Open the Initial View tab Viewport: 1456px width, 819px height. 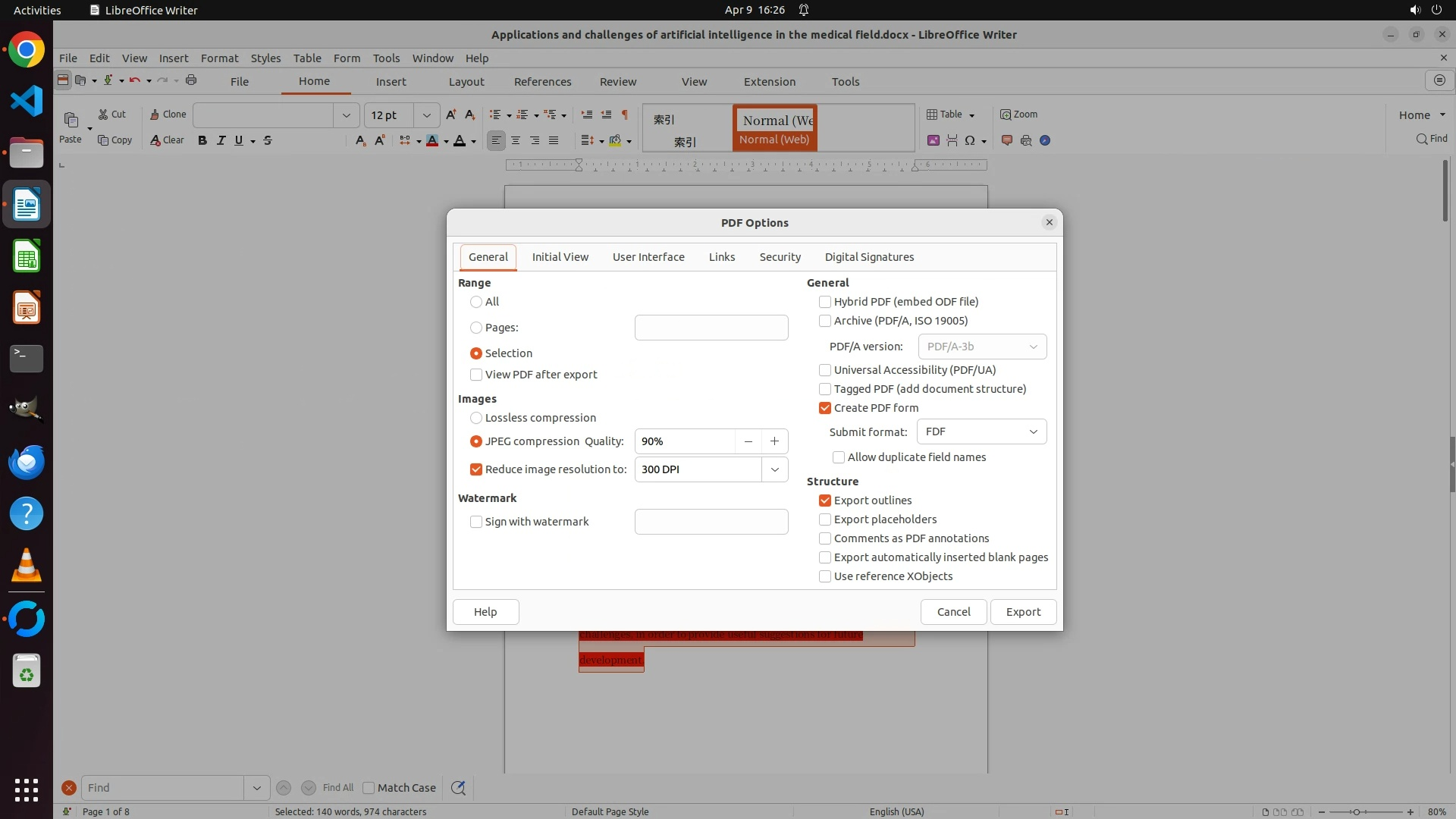click(560, 257)
